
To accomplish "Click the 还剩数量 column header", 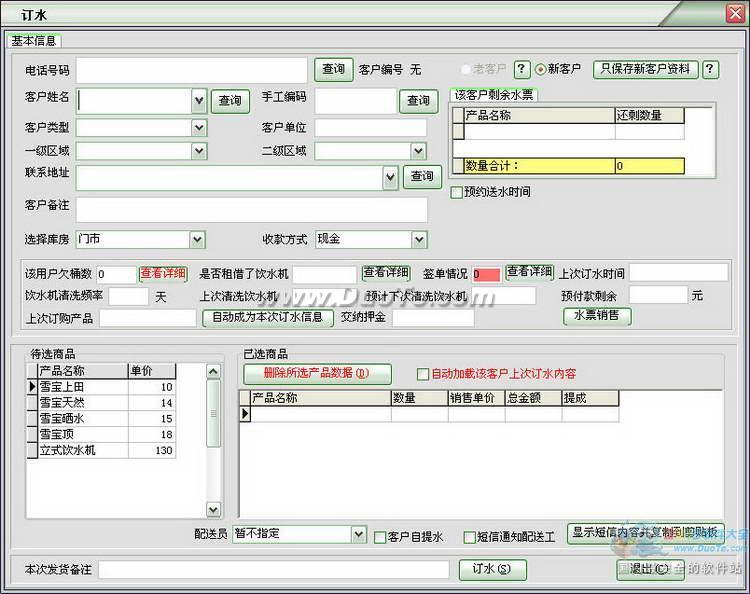I will tap(650, 115).
